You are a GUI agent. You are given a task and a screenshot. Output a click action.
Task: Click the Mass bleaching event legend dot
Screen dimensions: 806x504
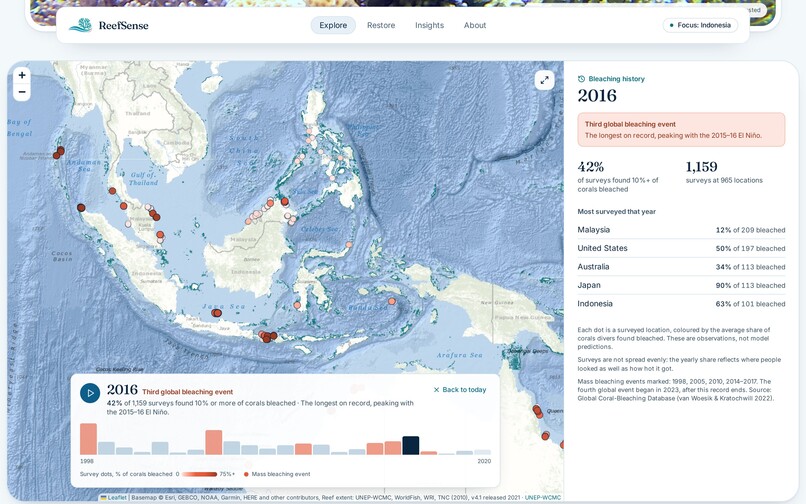click(x=246, y=474)
